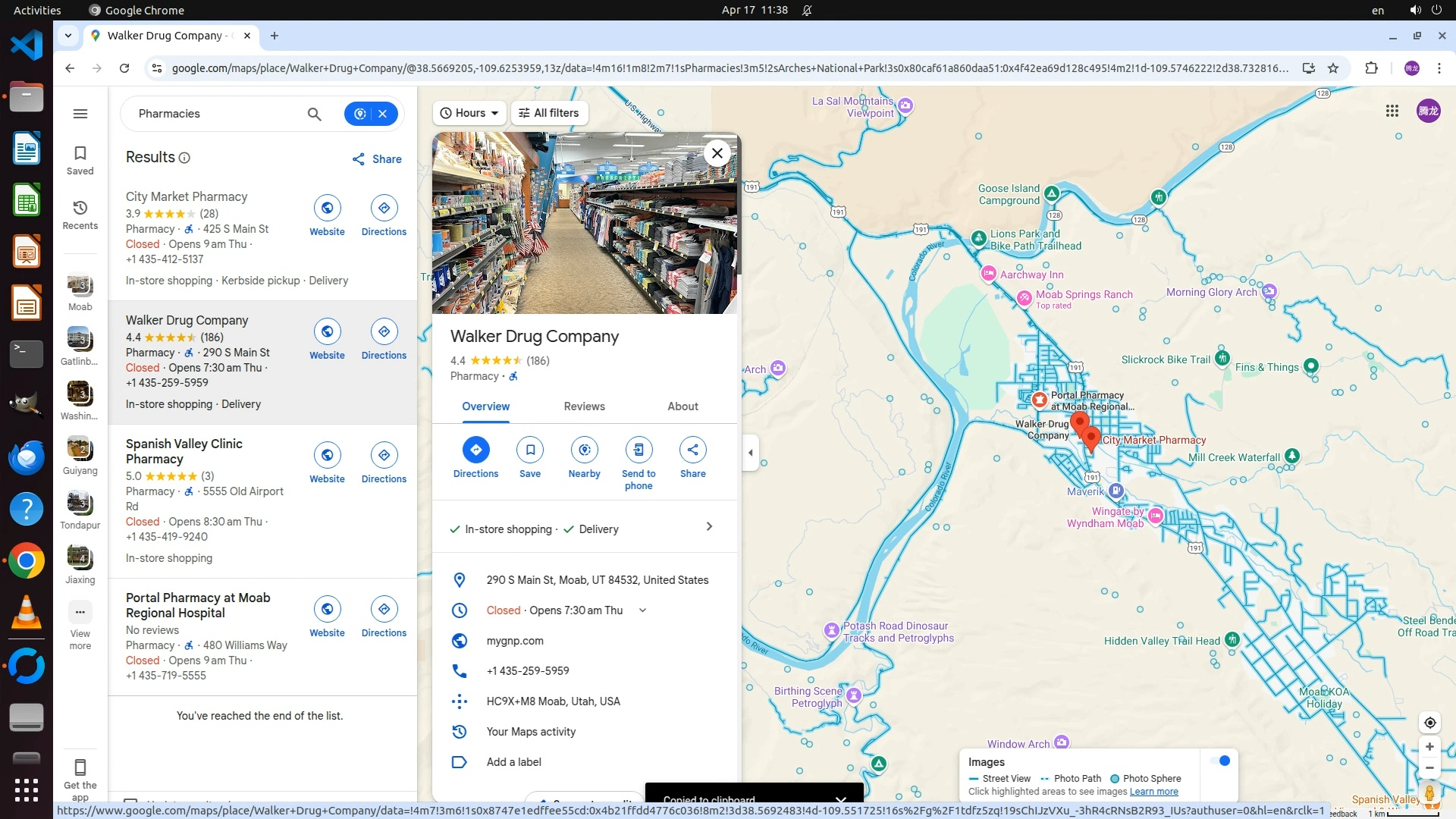Open Google apps grid

(1392, 111)
